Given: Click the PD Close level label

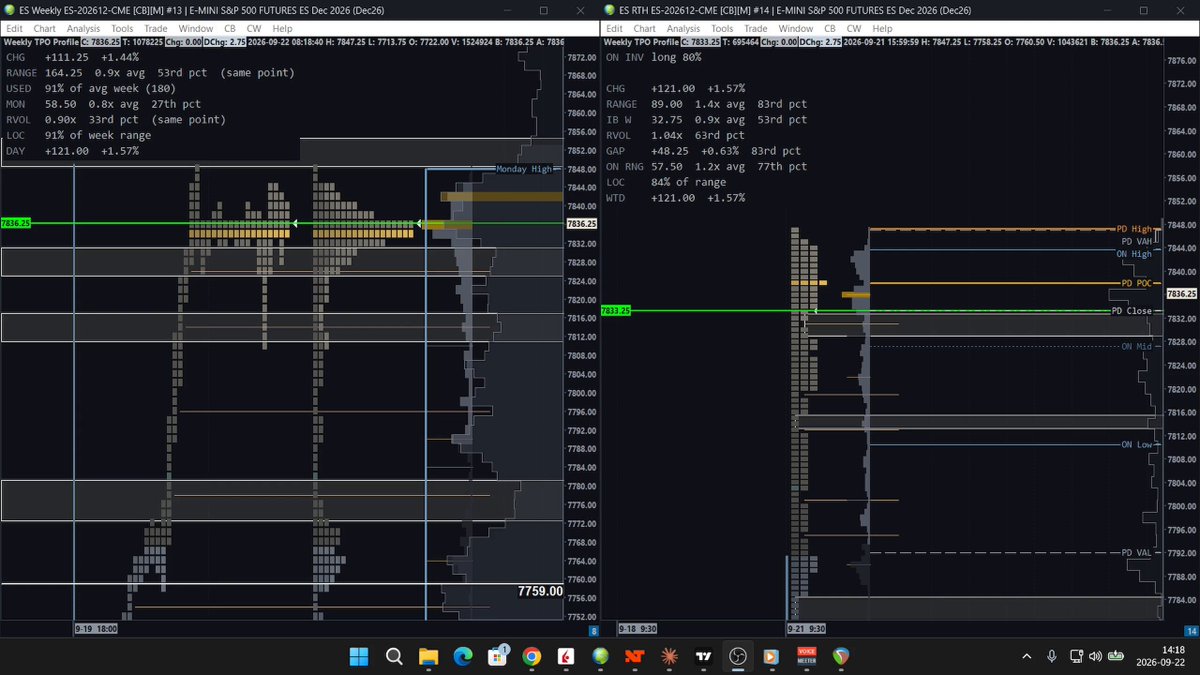Looking at the screenshot, I should click(1133, 311).
